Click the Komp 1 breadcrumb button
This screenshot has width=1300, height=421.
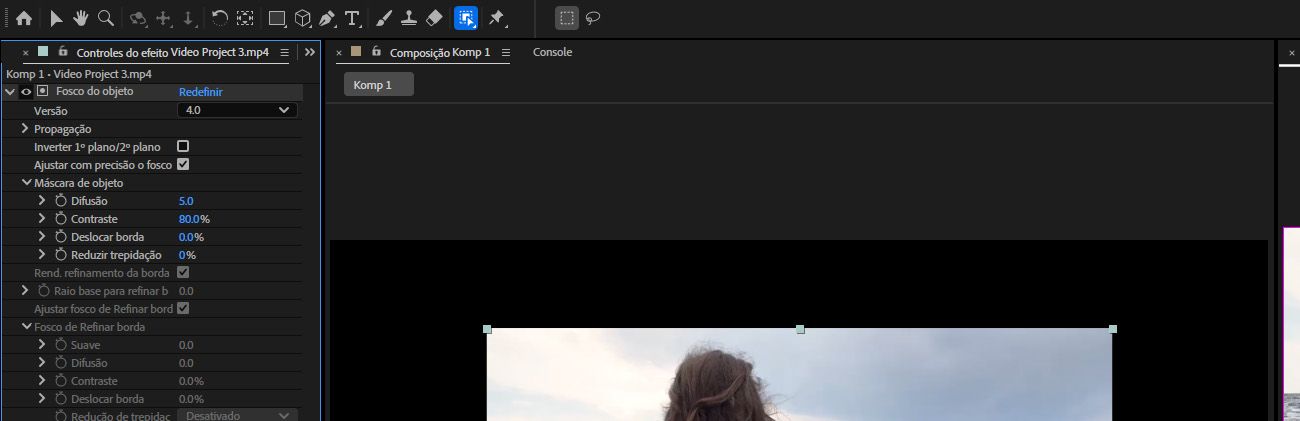tap(378, 85)
